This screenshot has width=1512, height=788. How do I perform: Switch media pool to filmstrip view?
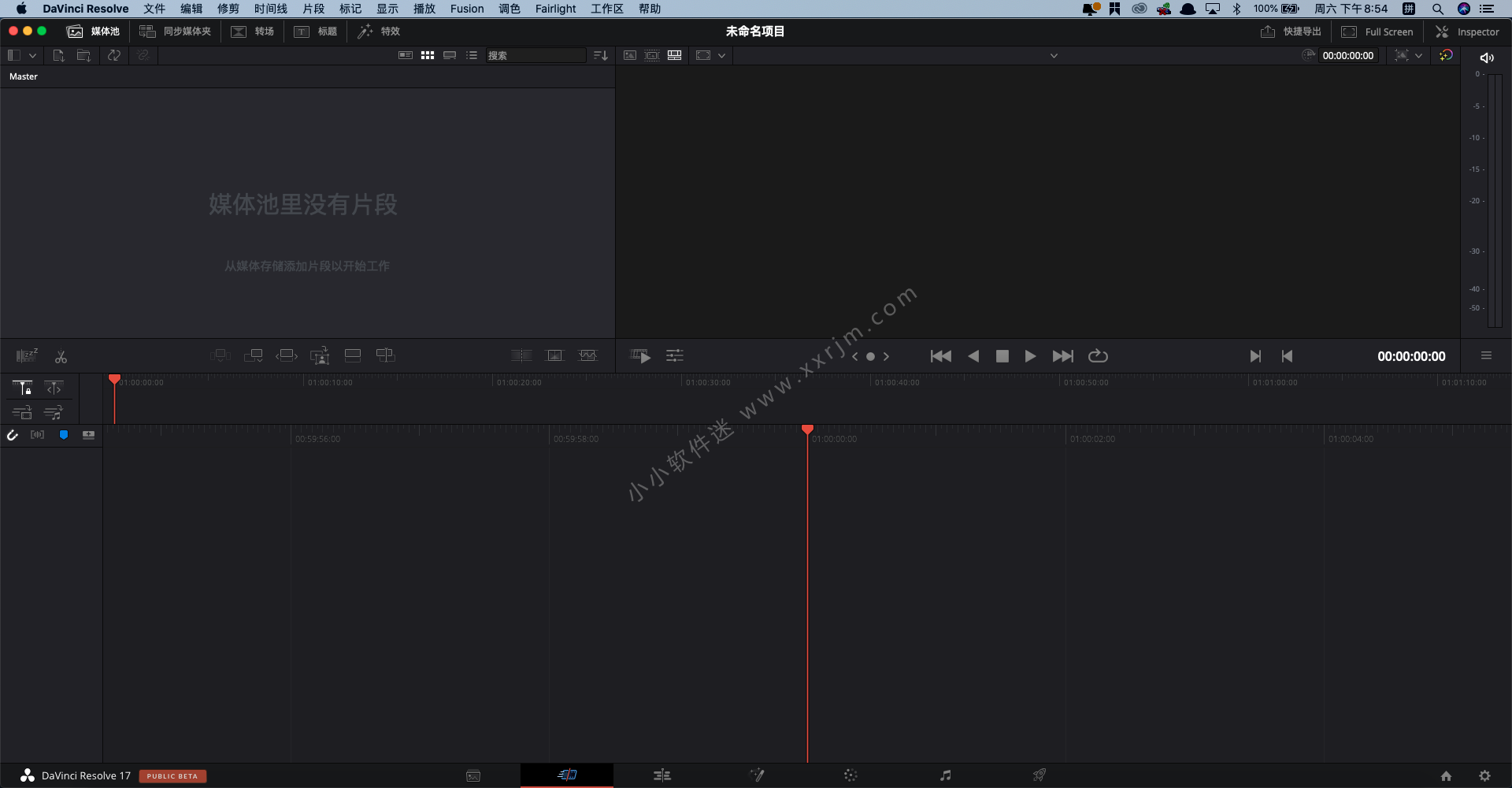point(450,55)
